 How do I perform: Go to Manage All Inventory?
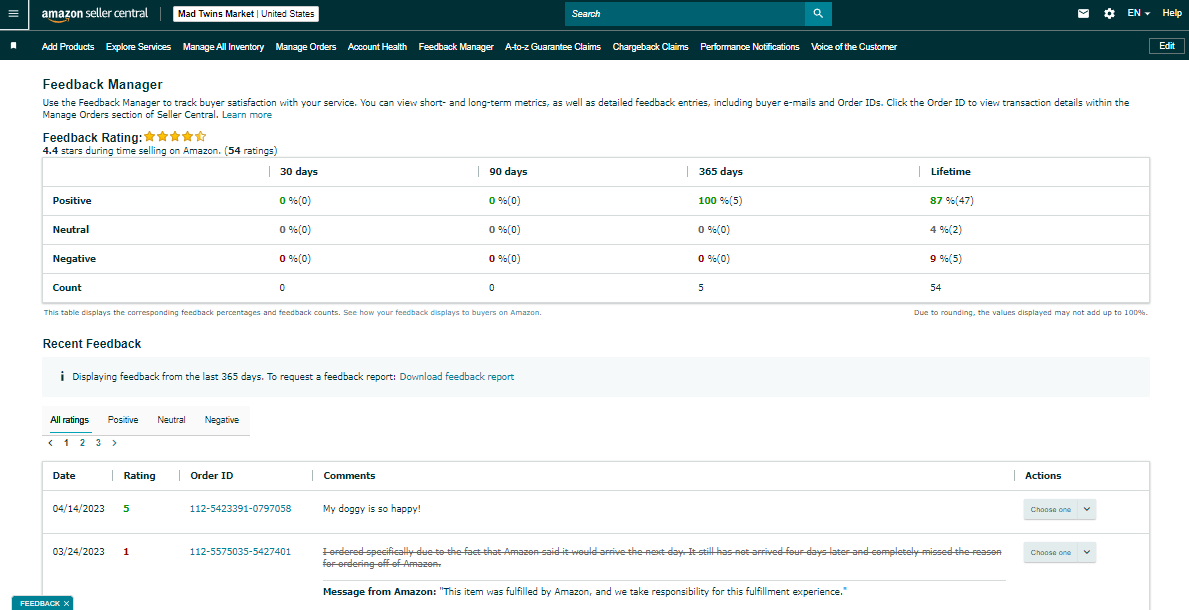coord(224,47)
